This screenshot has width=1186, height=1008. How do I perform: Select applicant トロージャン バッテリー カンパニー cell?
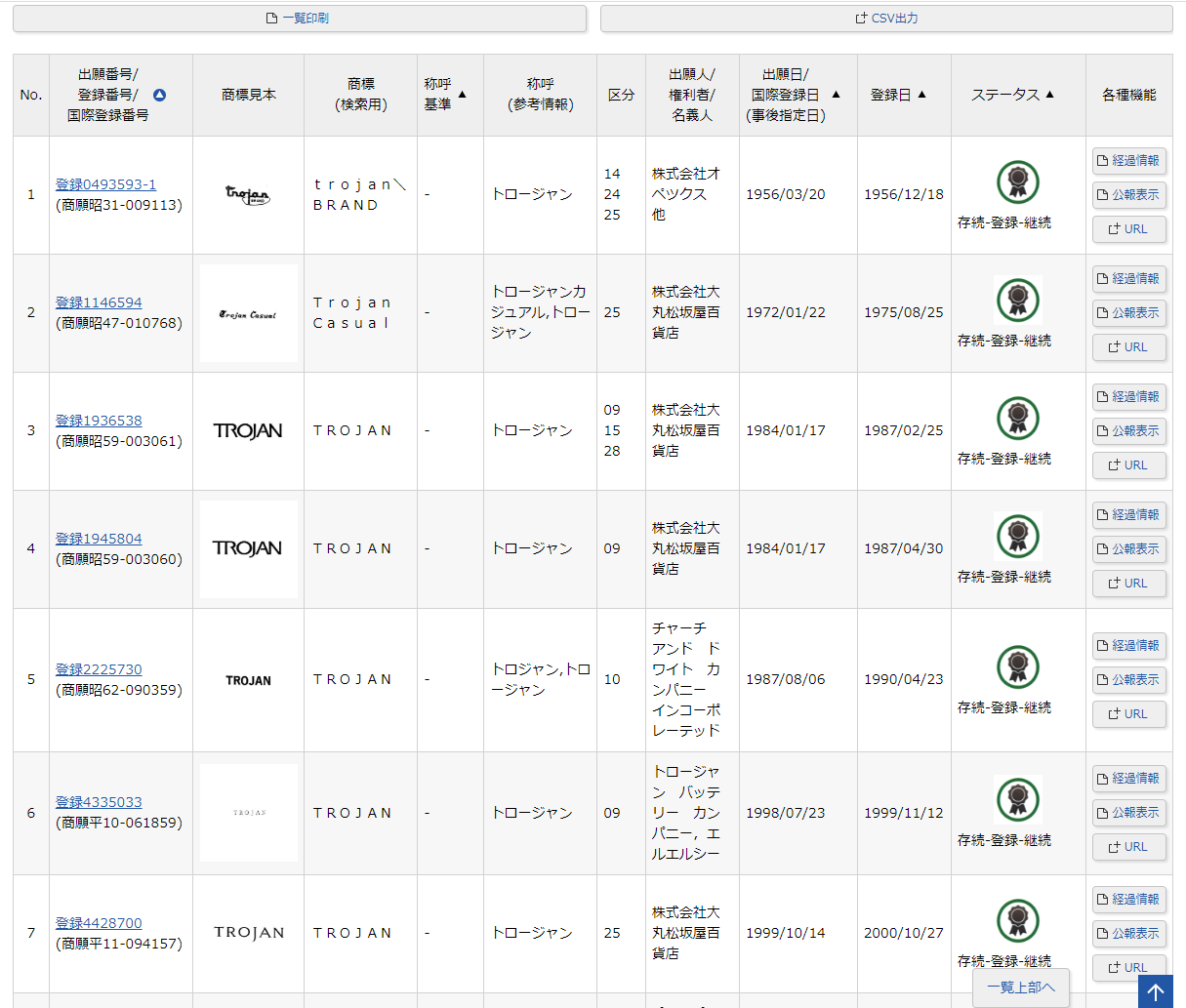click(x=692, y=813)
